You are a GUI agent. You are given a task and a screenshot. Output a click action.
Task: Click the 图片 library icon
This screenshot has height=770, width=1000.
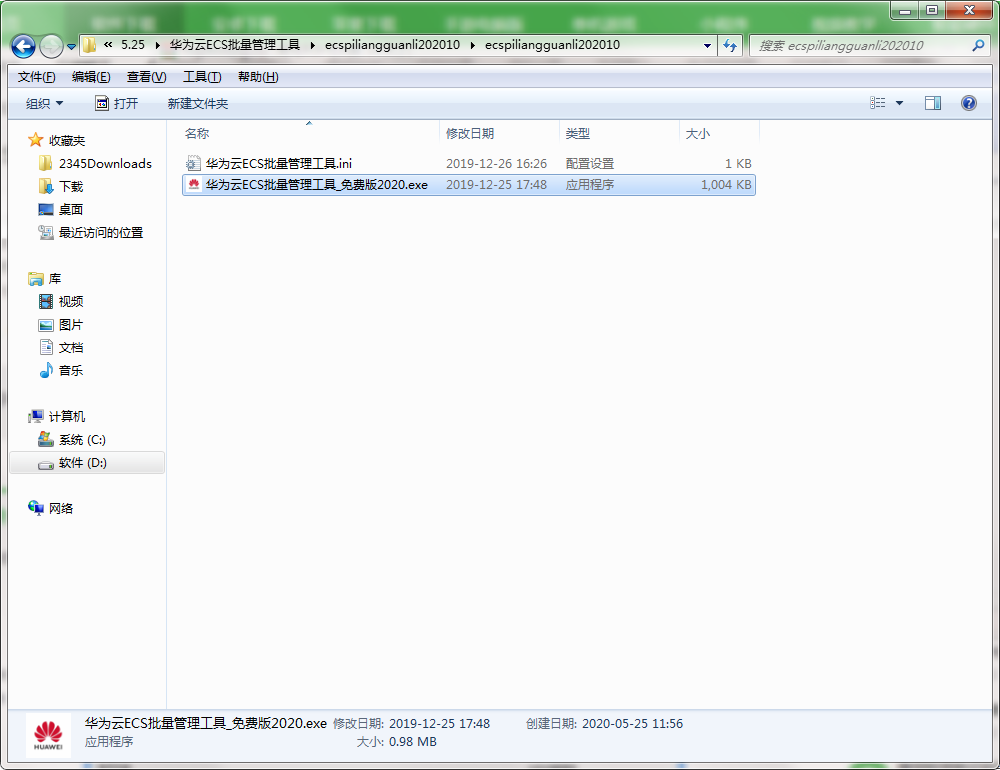click(x=46, y=325)
